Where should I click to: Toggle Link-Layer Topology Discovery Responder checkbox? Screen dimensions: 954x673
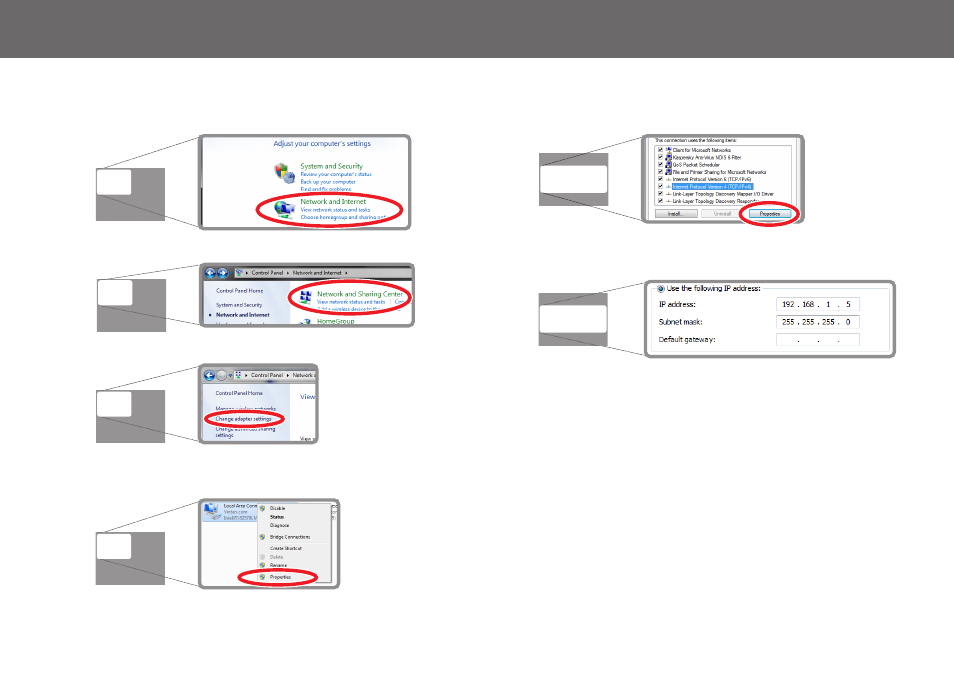point(661,201)
